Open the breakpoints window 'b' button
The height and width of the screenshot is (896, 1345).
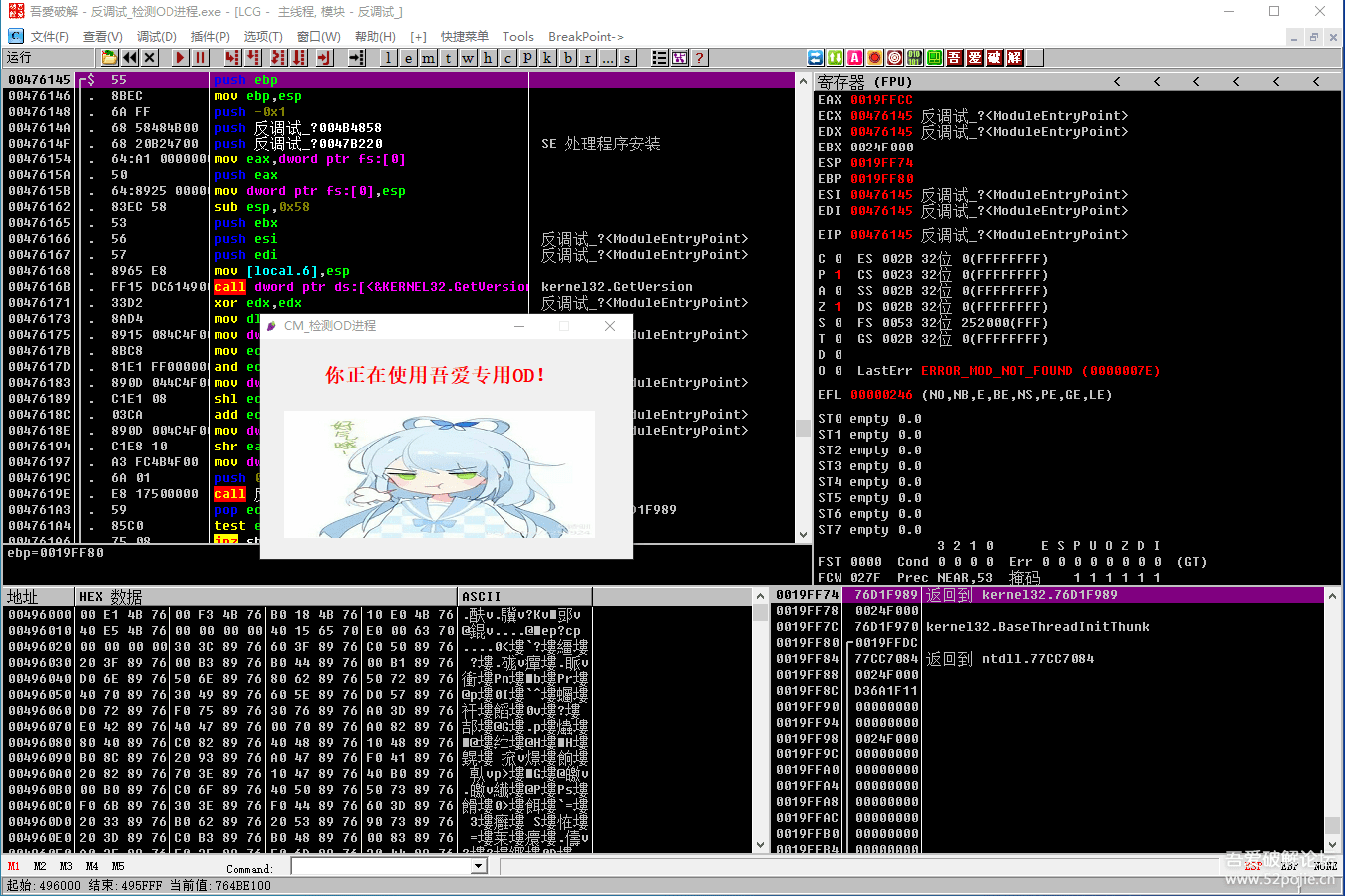pyautogui.click(x=567, y=58)
